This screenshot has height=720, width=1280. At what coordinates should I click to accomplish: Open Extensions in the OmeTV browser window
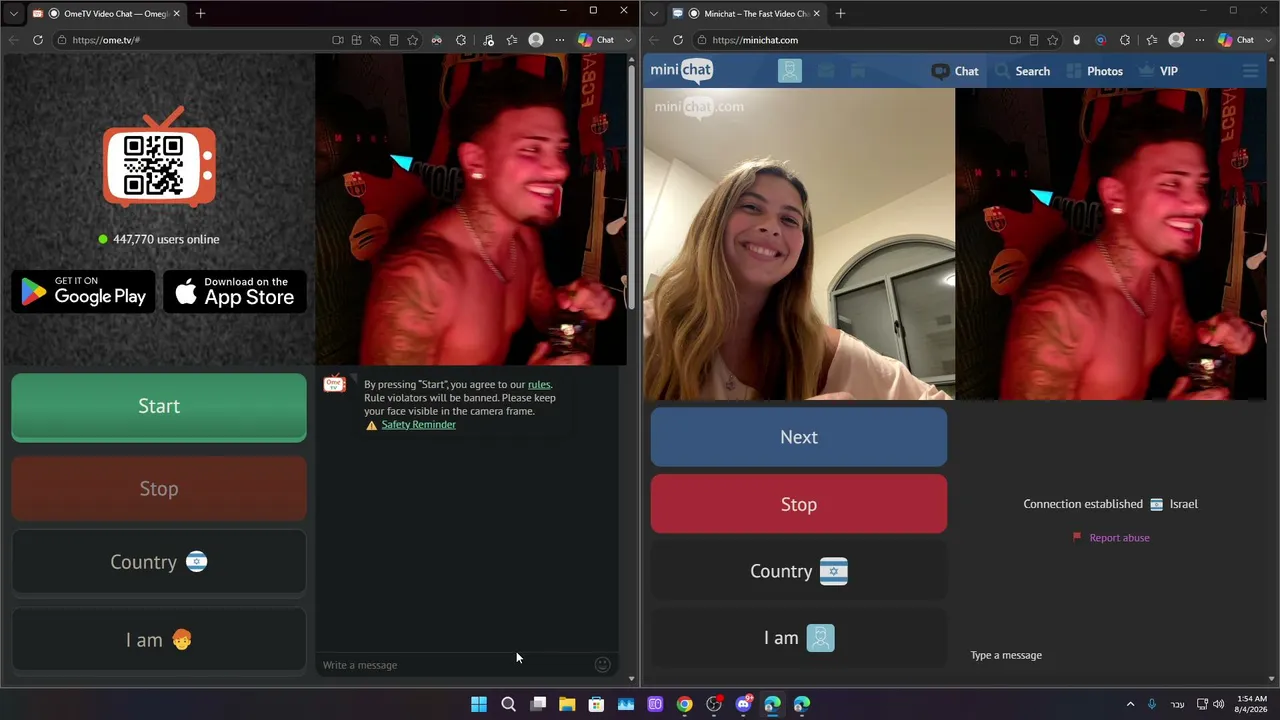pos(461,40)
